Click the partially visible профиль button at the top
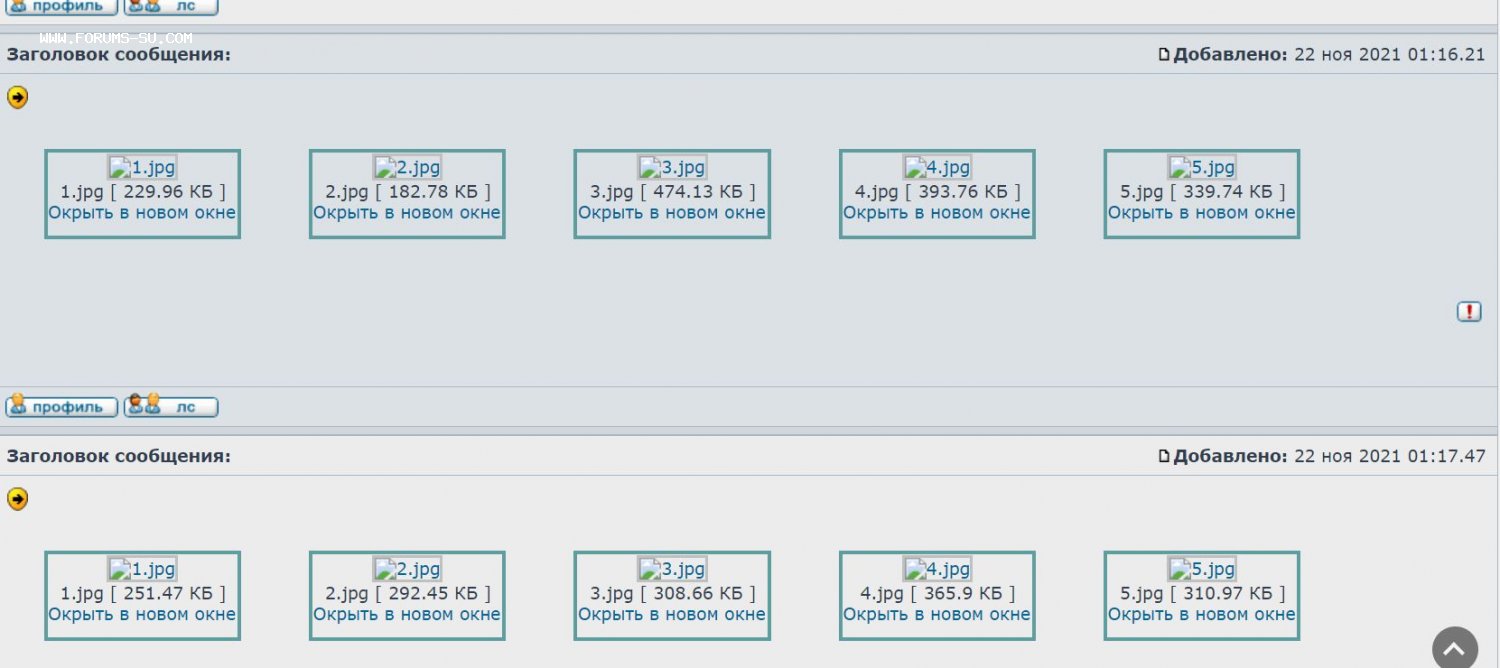Viewport: 1500px width, 668px height. pos(61,7)
